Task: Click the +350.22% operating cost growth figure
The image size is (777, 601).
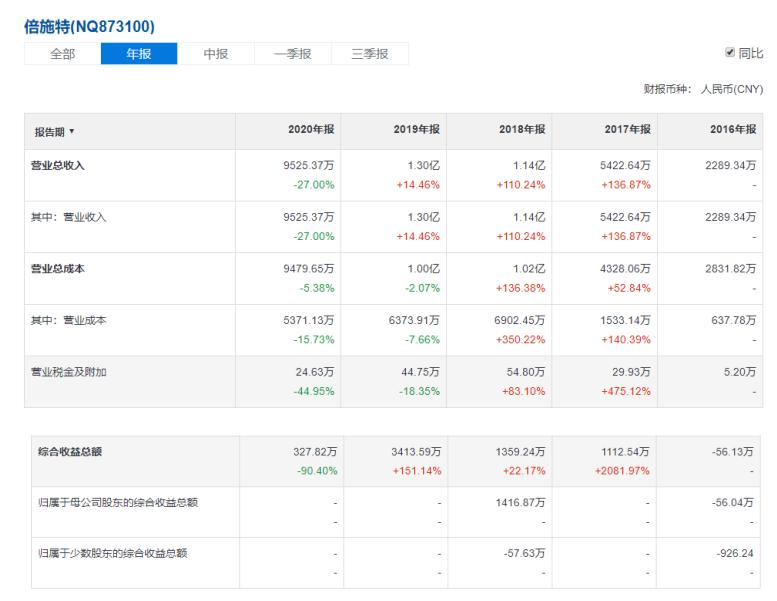Action: 520,339
